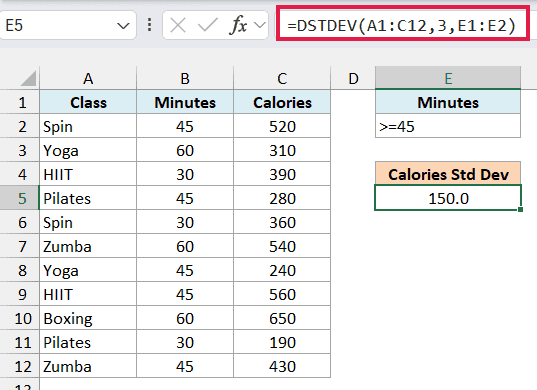Screen dimensions: 537x390
Task: Confirm the entry with the checkmark icon
Action: point(208,25)
